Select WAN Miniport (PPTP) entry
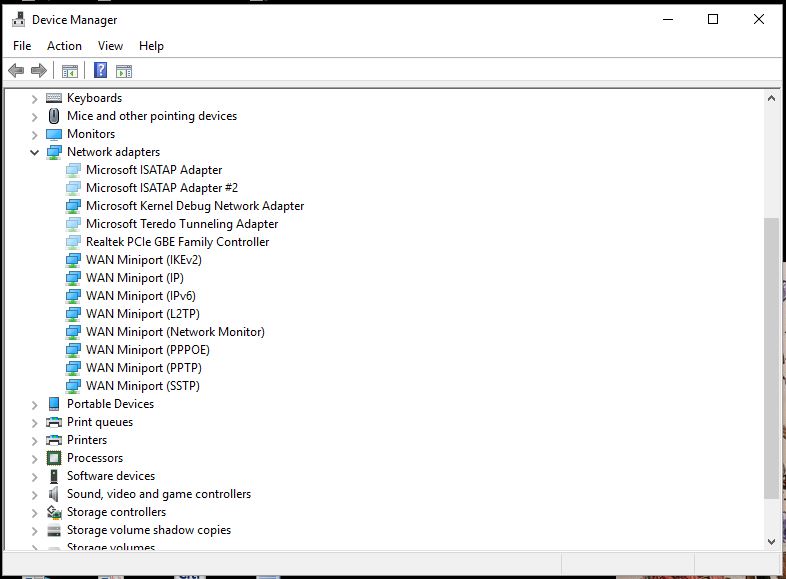Screen dimensions: 786x579 [144, 368]
